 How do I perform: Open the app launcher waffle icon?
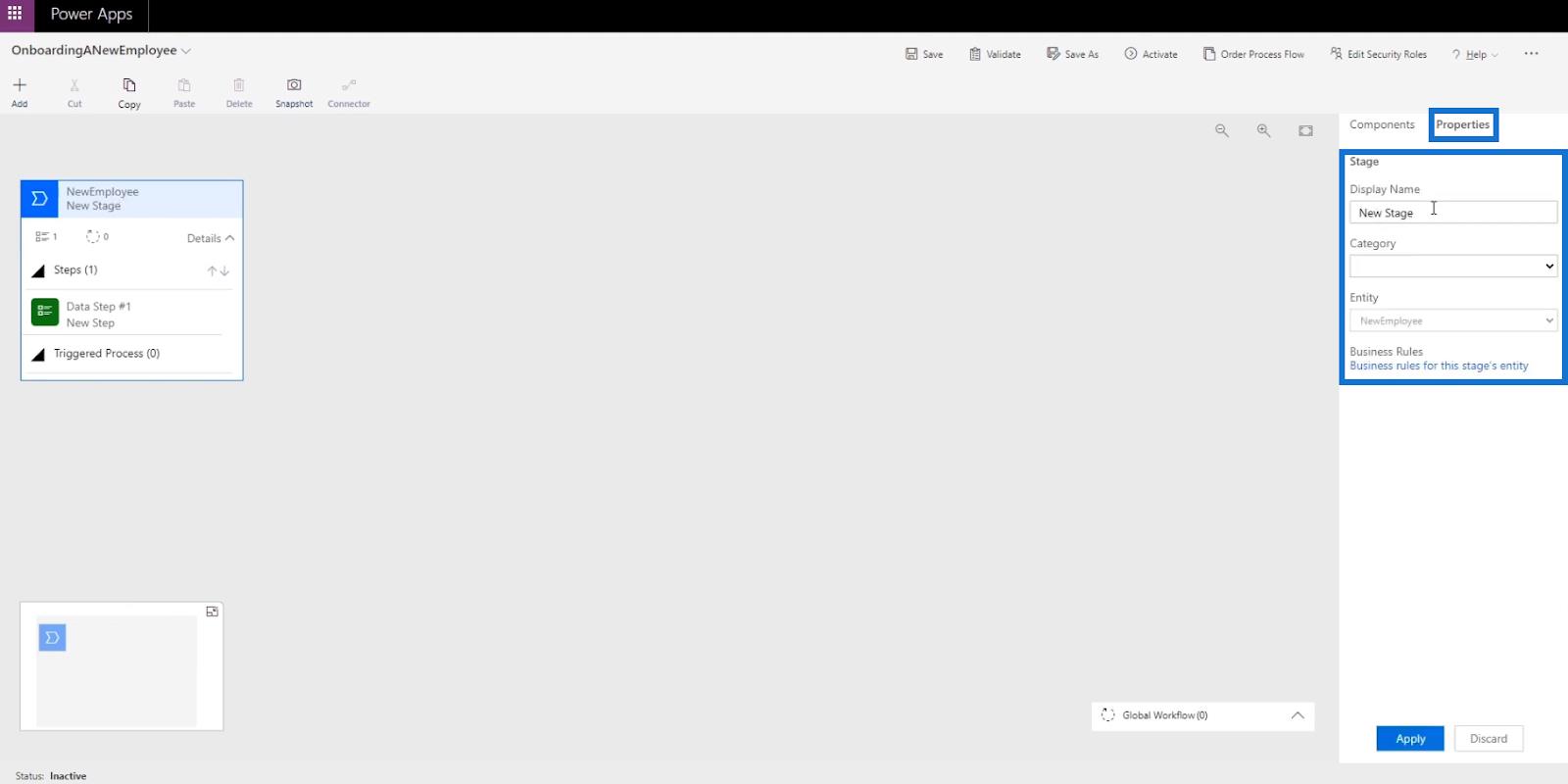click(15, 14)
